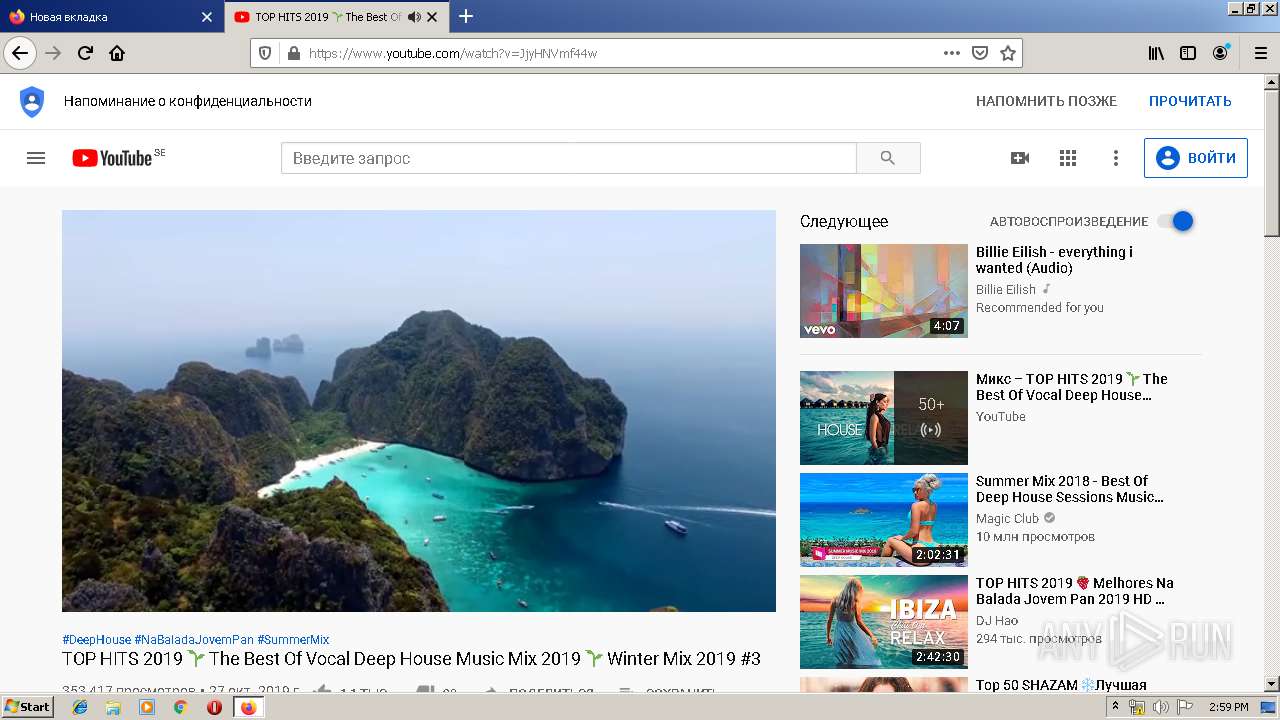Open the Firefox home page icon
The image size is (1280, 720).
click(x=117, y=53)
